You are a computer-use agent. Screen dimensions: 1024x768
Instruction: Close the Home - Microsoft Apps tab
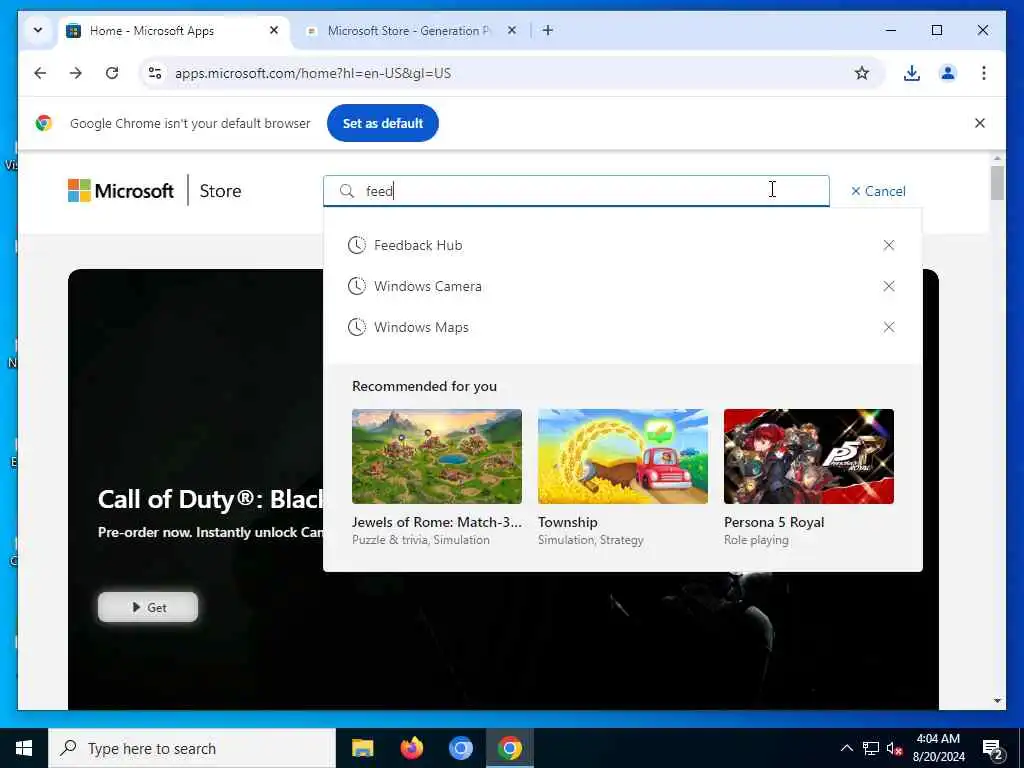tap(274, 30)
